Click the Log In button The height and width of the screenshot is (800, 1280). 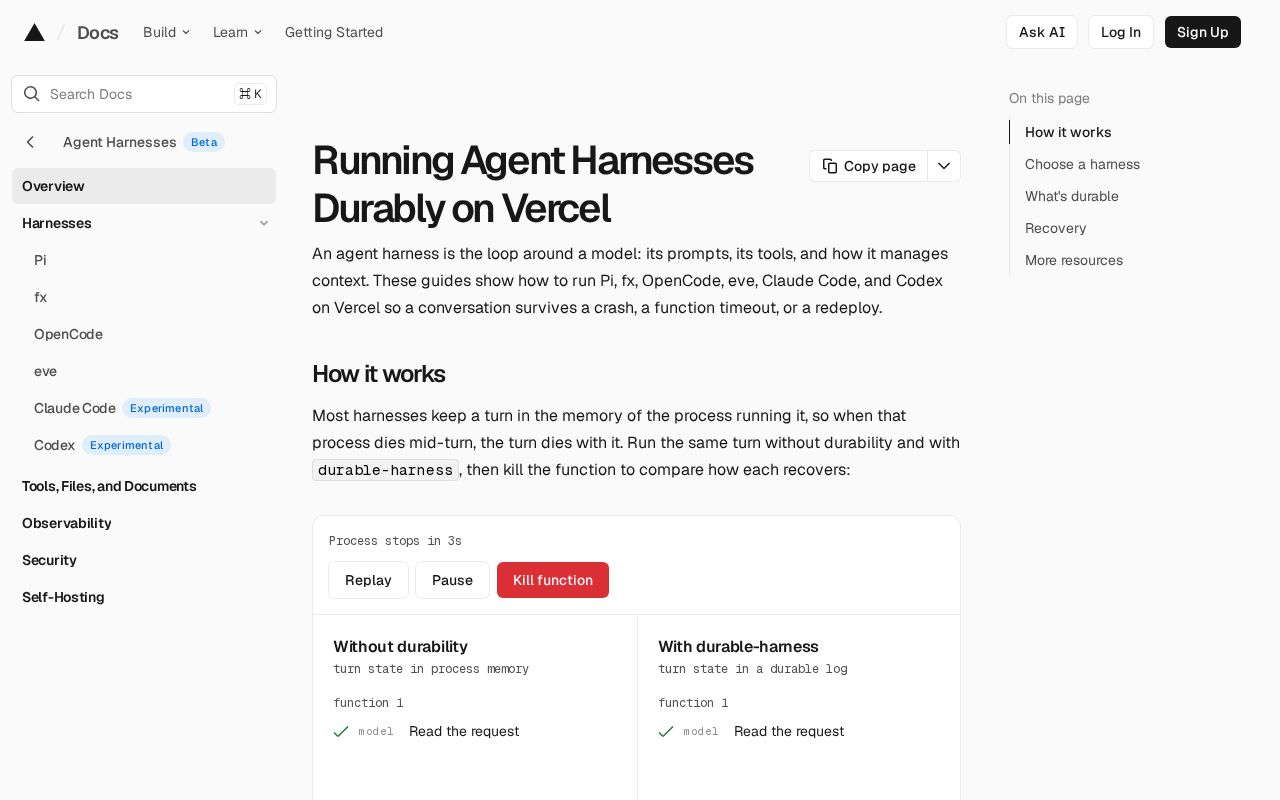1121,32
